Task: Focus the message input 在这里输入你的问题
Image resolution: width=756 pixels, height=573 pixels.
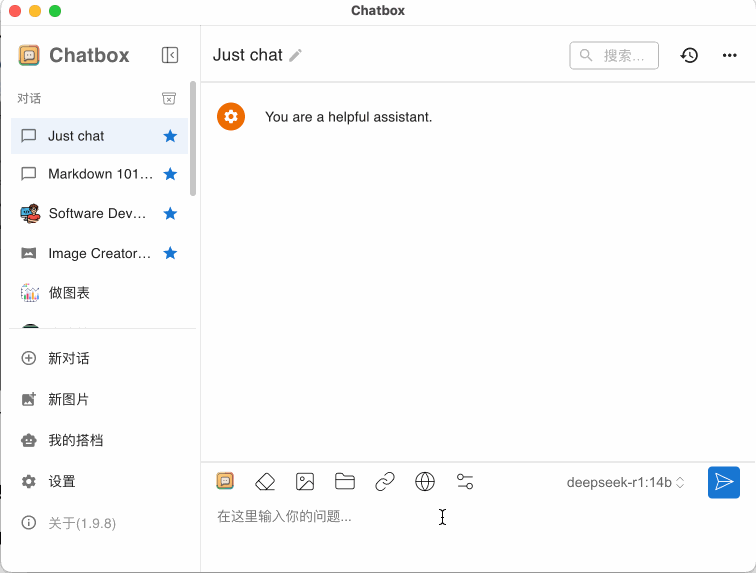Action: tap(477, 517)
